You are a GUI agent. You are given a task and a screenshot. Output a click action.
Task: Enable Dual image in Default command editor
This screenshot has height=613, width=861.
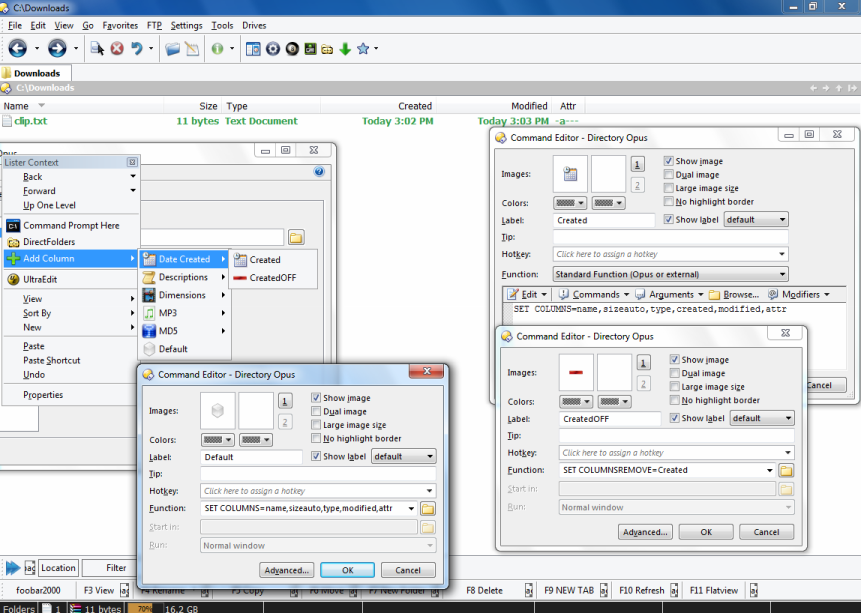tap(317, 411)
